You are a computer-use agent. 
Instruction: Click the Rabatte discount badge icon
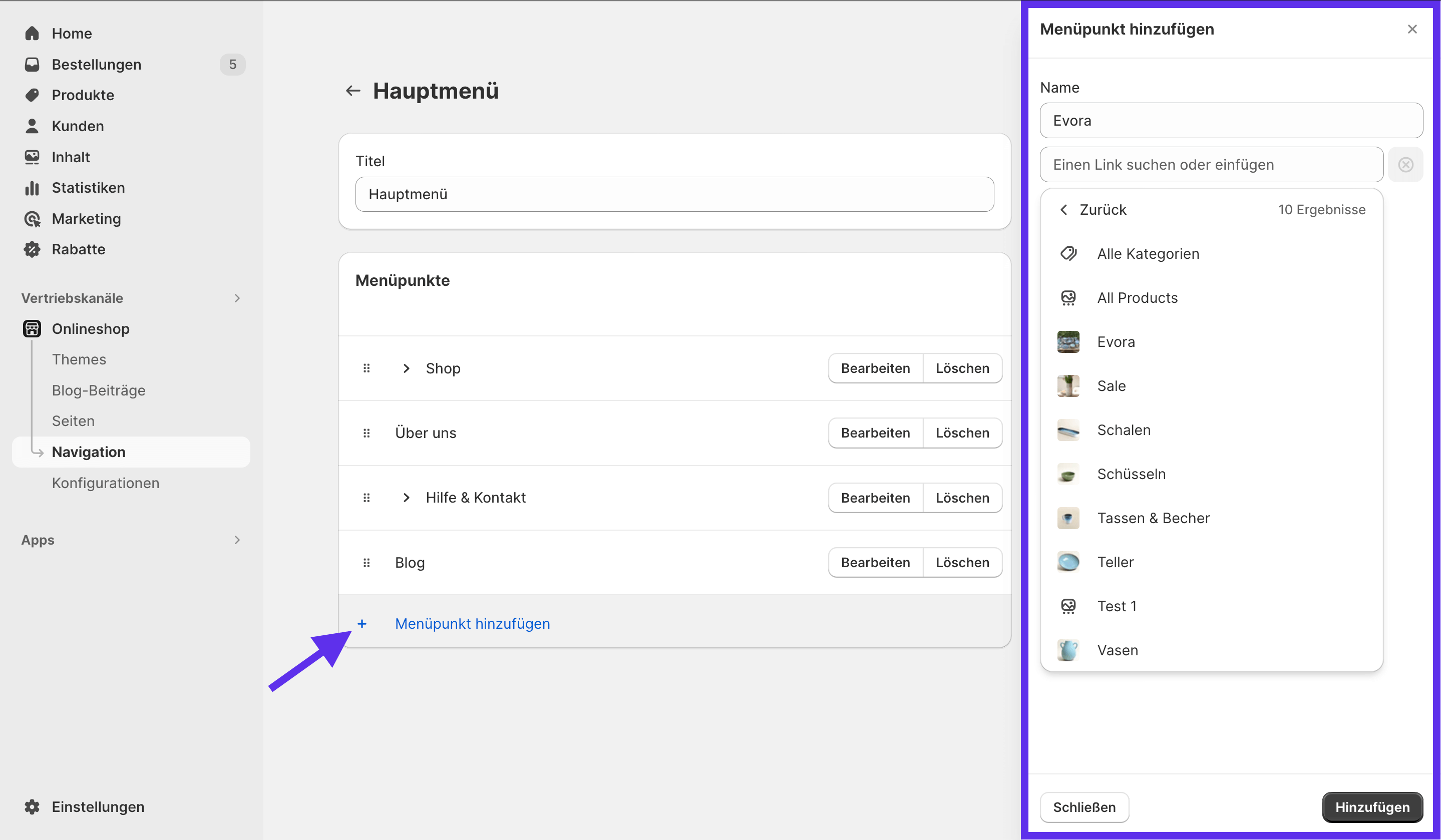tap(32, 249)
